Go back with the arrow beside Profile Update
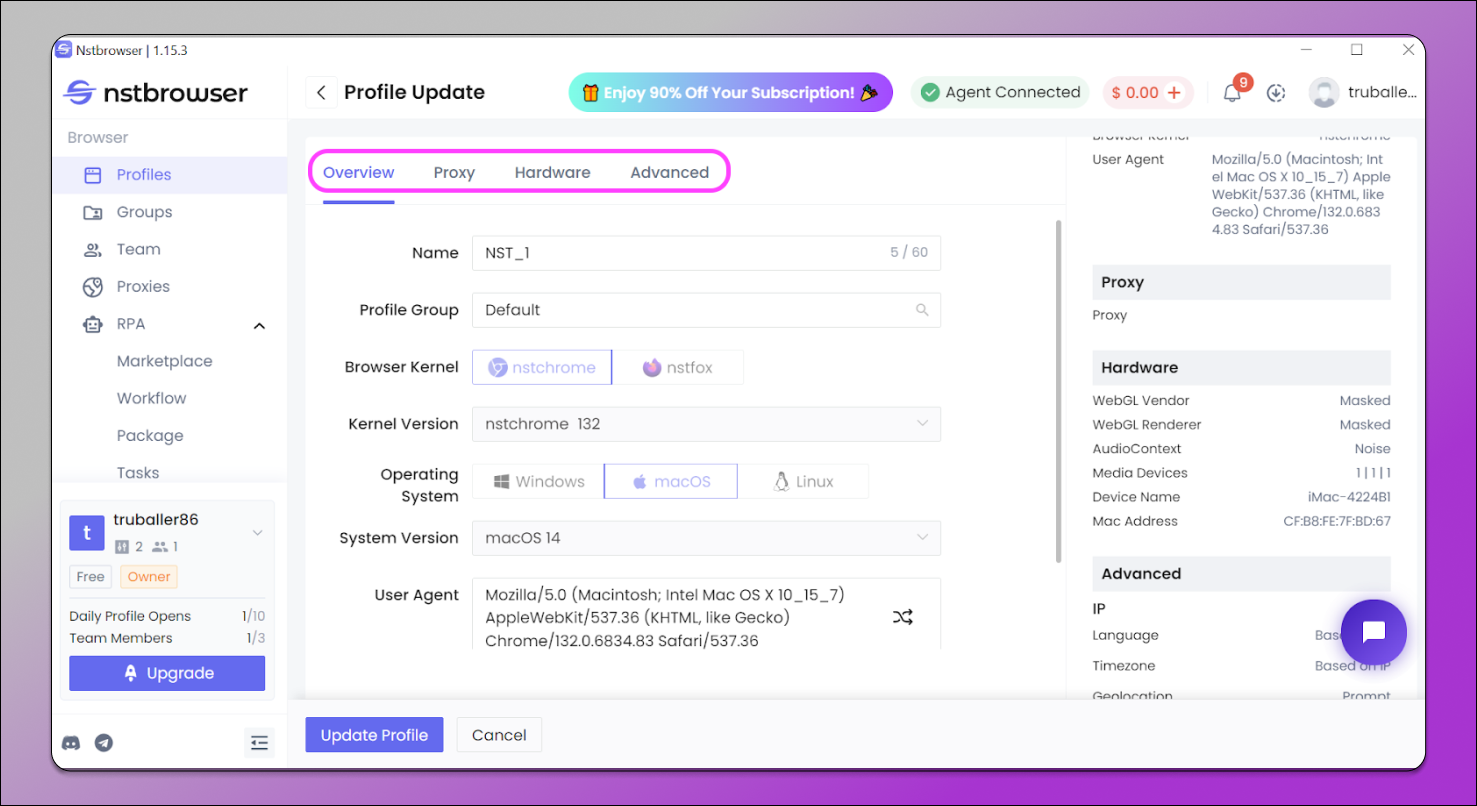Image resolution: width=1477 pixels, height=806 pixels. [321, 93]
